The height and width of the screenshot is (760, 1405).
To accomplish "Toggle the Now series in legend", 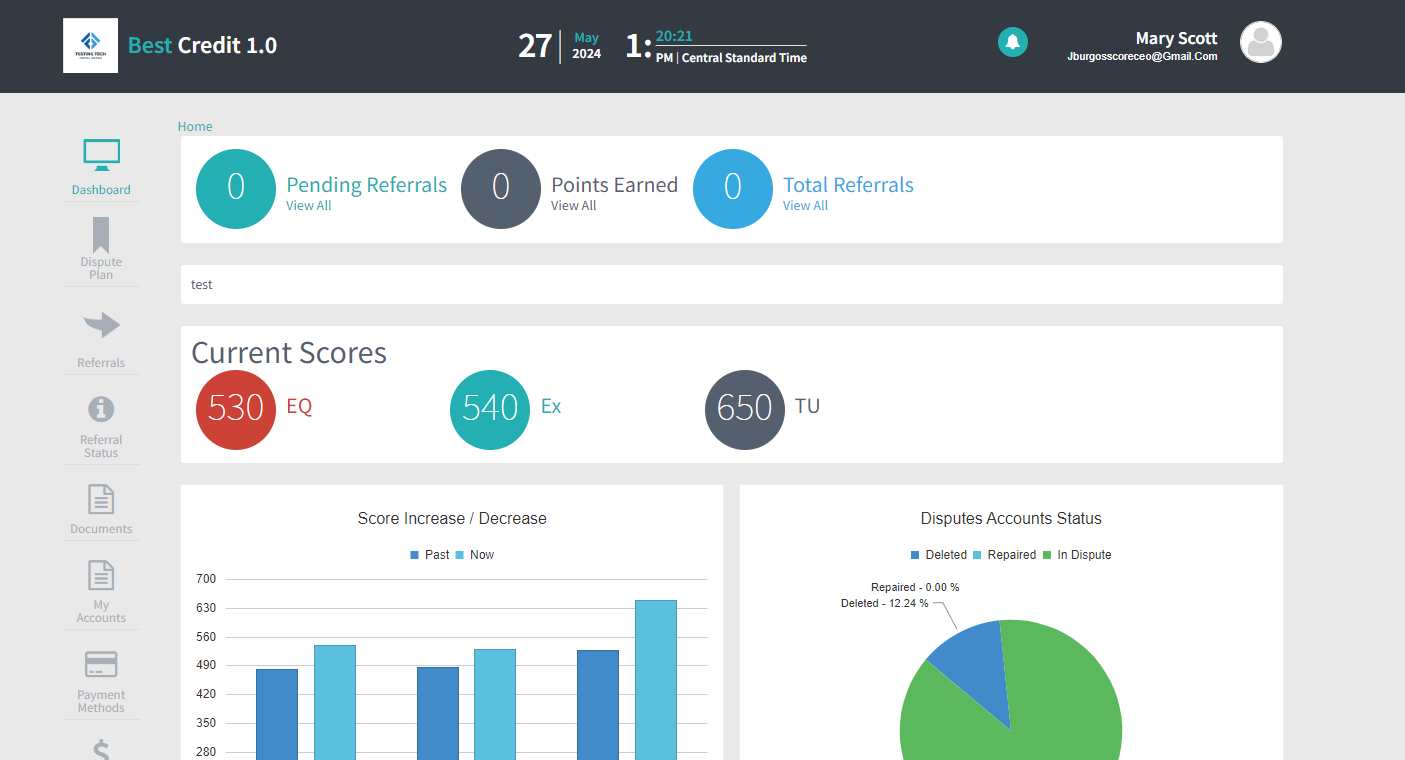I will 475,555.
